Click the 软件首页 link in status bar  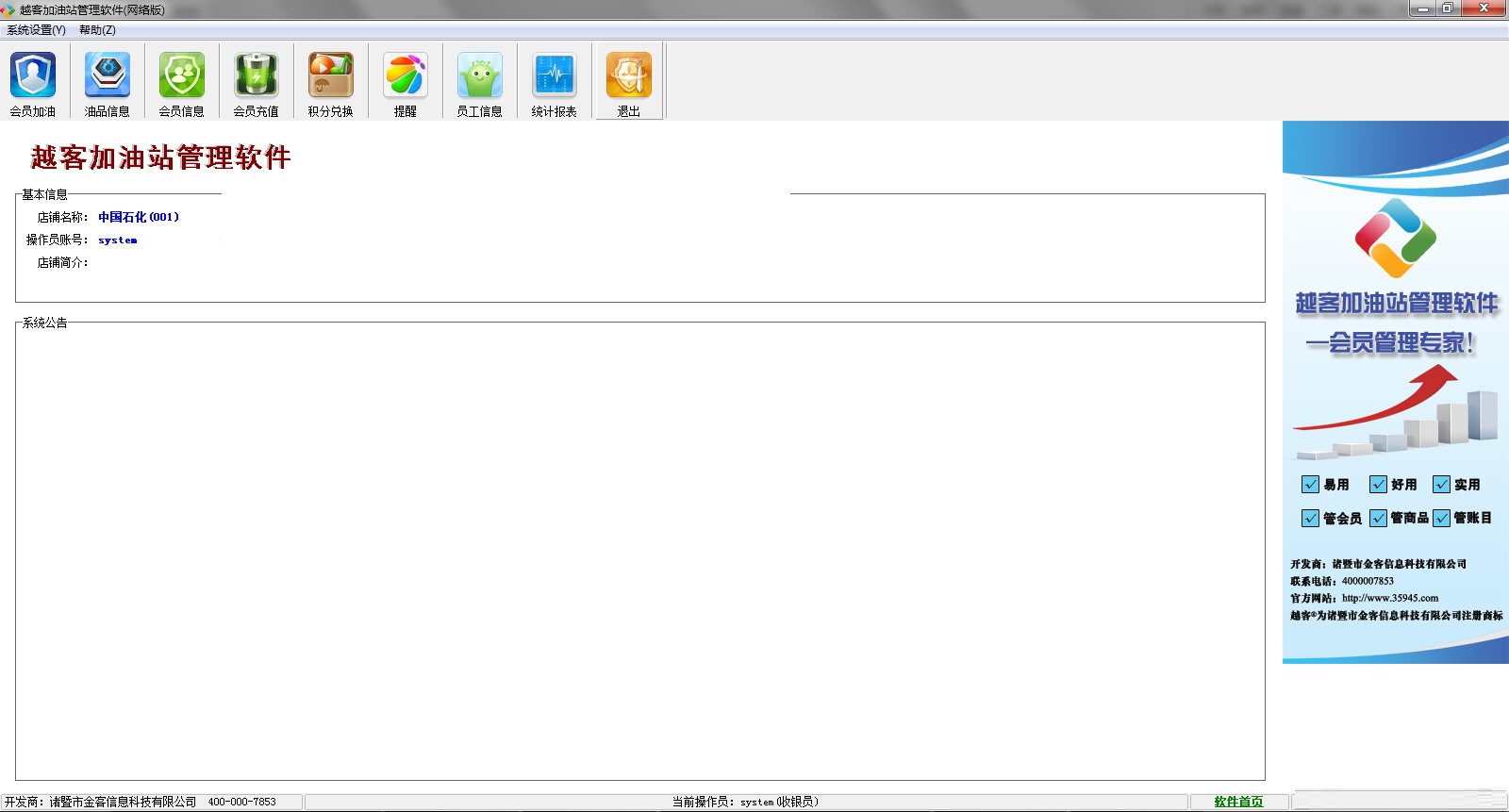(1238, 802)
